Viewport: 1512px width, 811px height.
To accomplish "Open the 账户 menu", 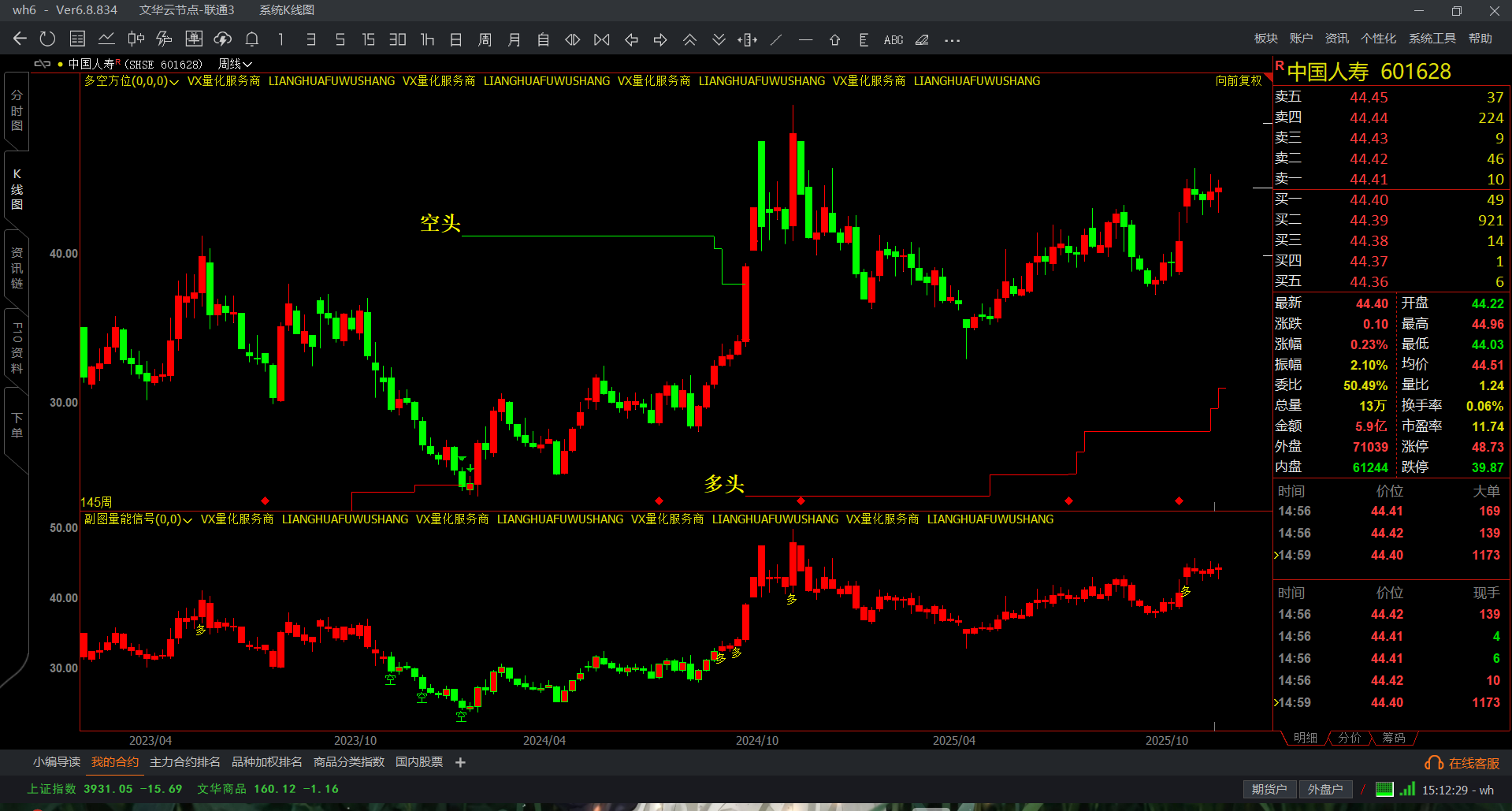I will (1302, 39).
